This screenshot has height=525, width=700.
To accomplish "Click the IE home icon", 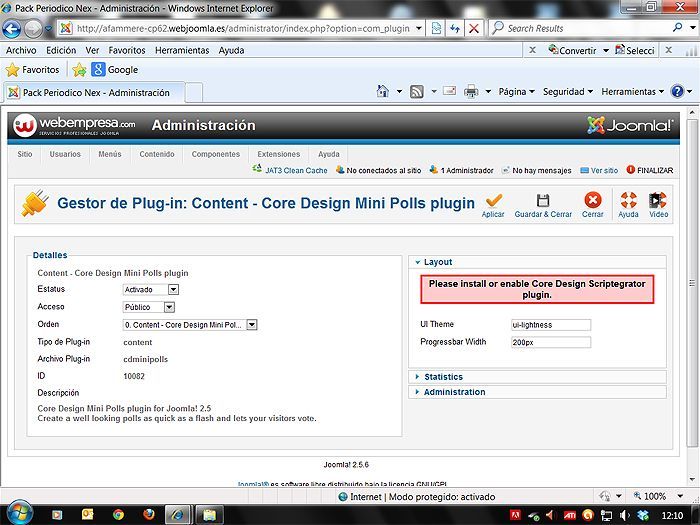I will [383, 92].
